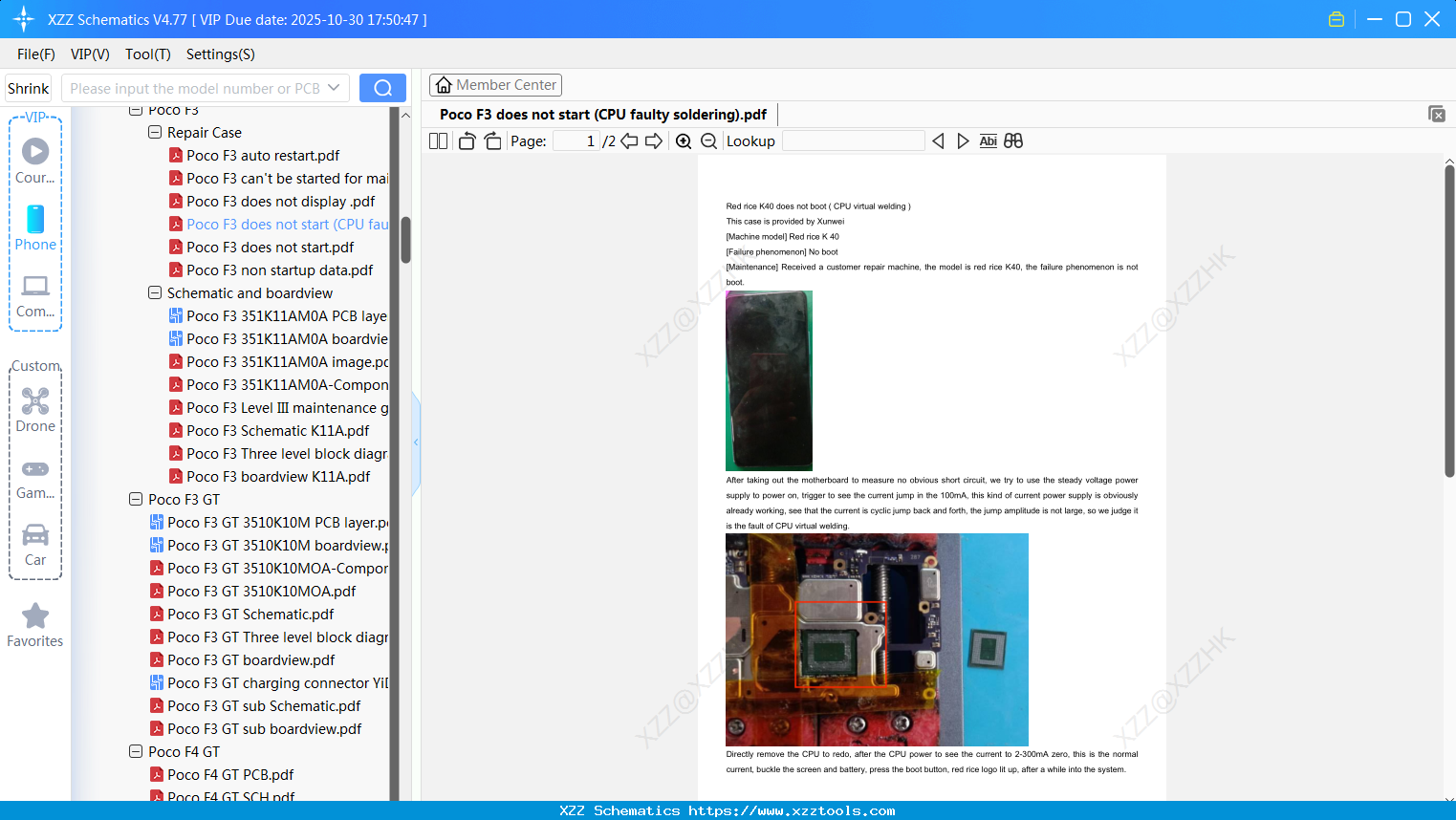
Task: Open the Game console category
Action: coord(35,478)
